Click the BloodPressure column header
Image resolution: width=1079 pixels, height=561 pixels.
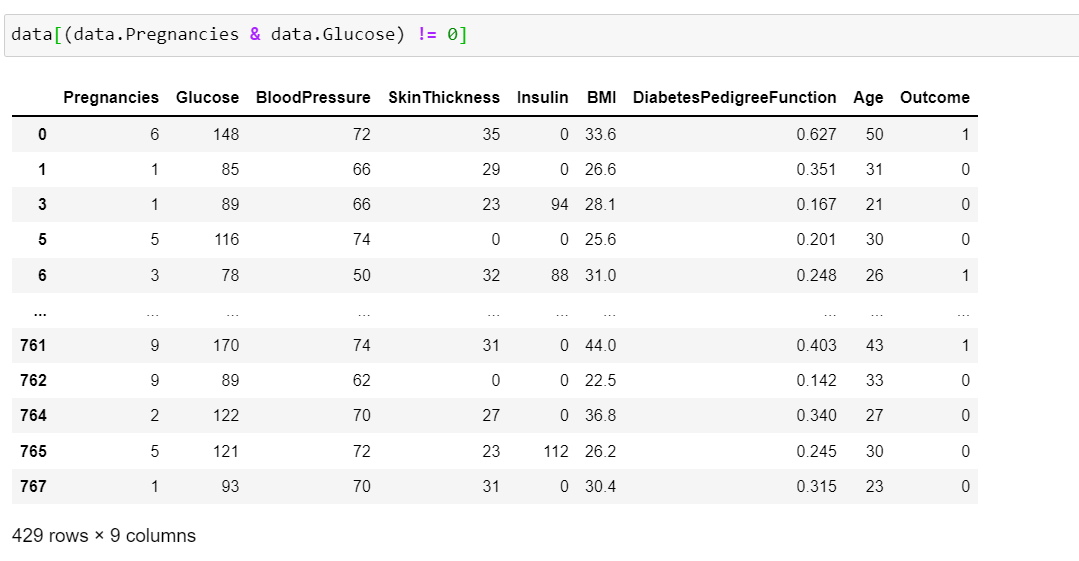point(313,98)
